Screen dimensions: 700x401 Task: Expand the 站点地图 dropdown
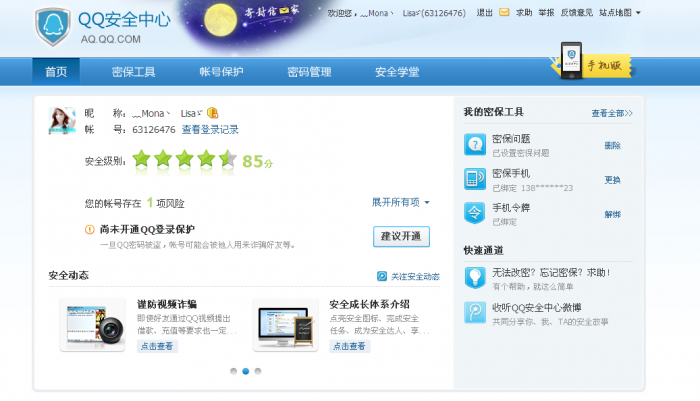pos(620,13)
